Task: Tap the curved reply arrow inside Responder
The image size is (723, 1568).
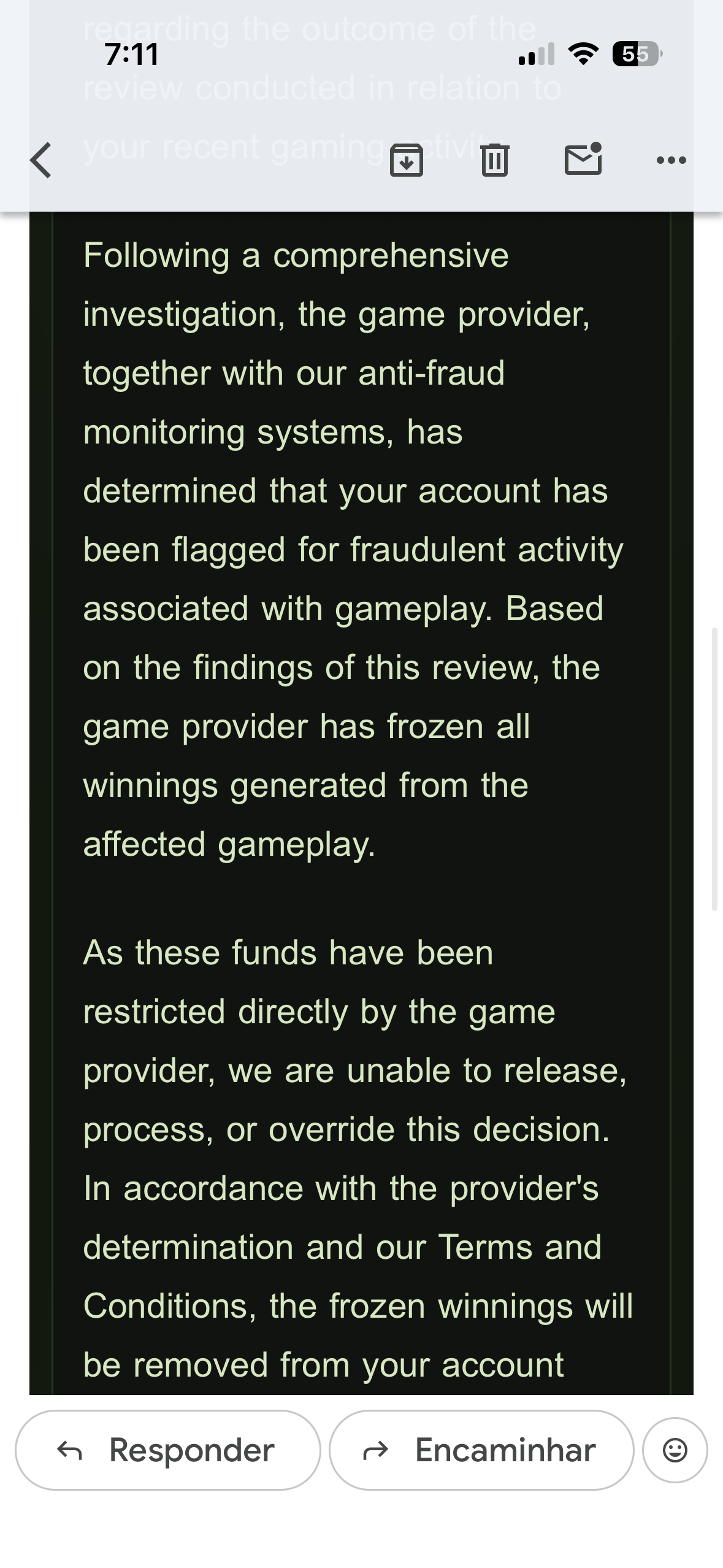Action: (x=69, y=1450)
